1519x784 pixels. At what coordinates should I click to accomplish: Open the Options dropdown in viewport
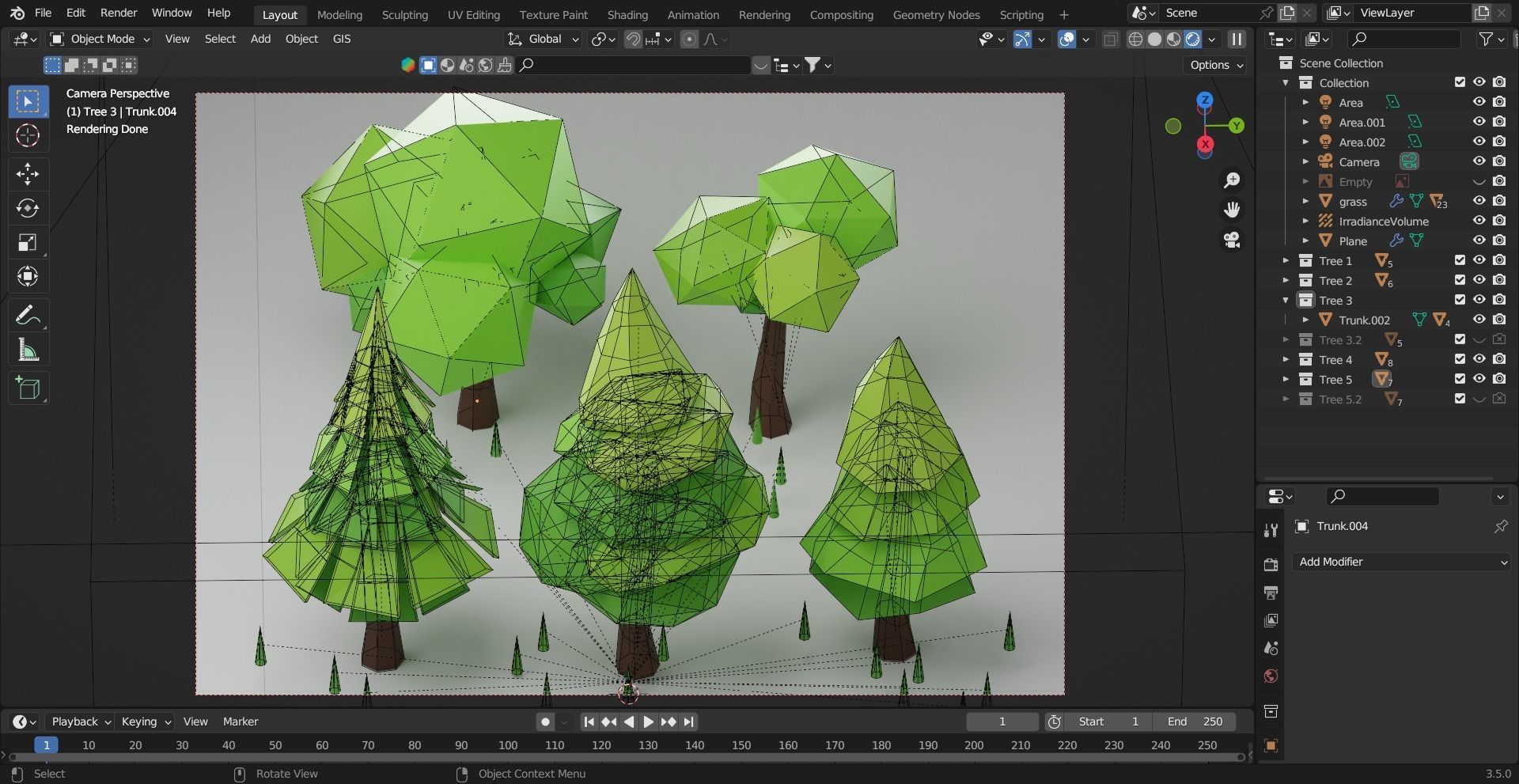pos(1215,65)
